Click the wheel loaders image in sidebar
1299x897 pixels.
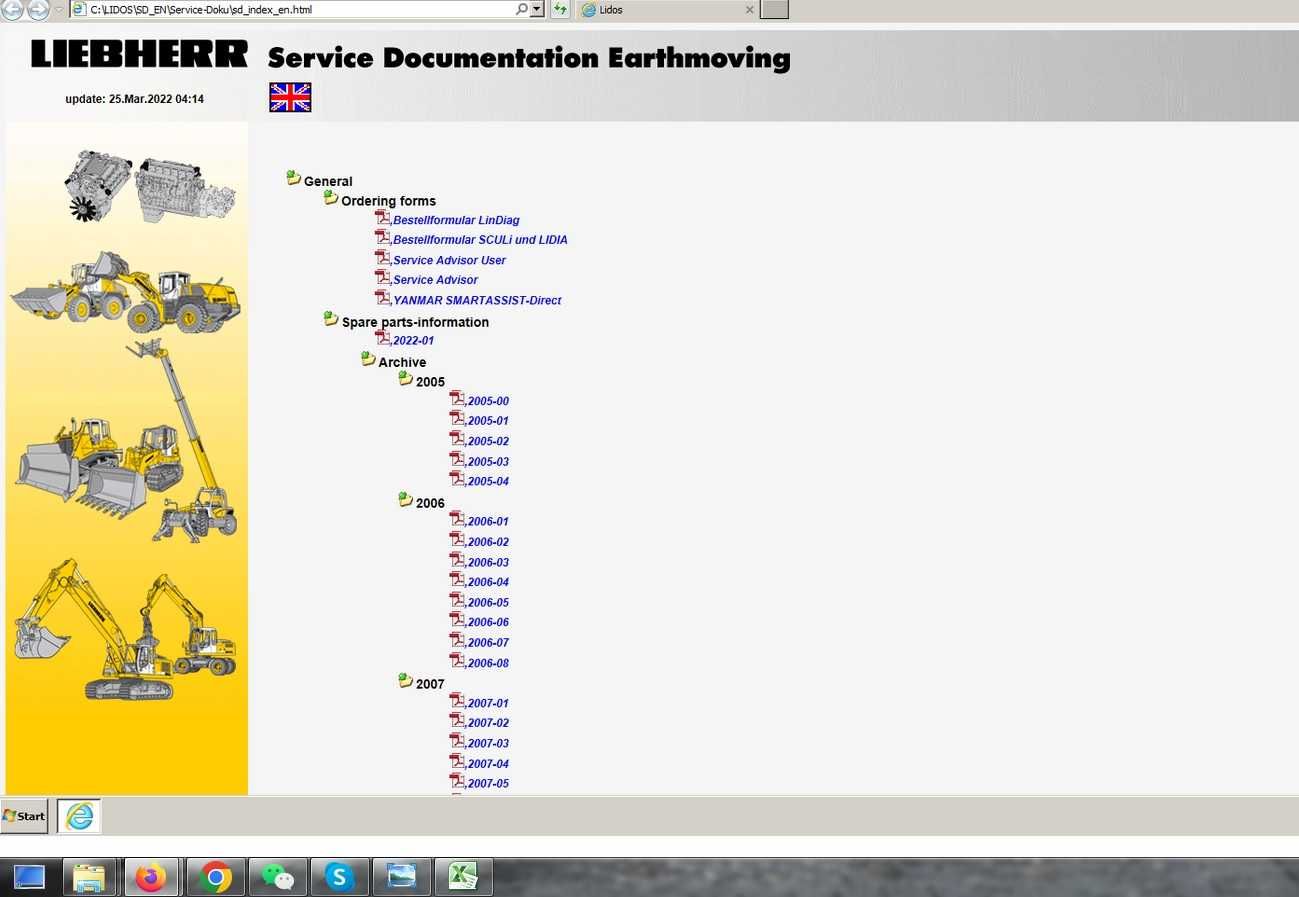tap(126, 292)
